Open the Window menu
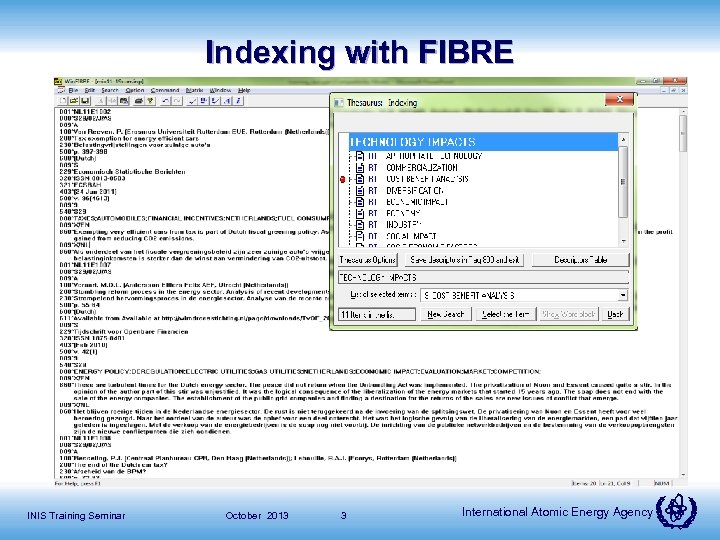Image resolution: width=720 pixels, height=540 pixels. pos(220,90)
